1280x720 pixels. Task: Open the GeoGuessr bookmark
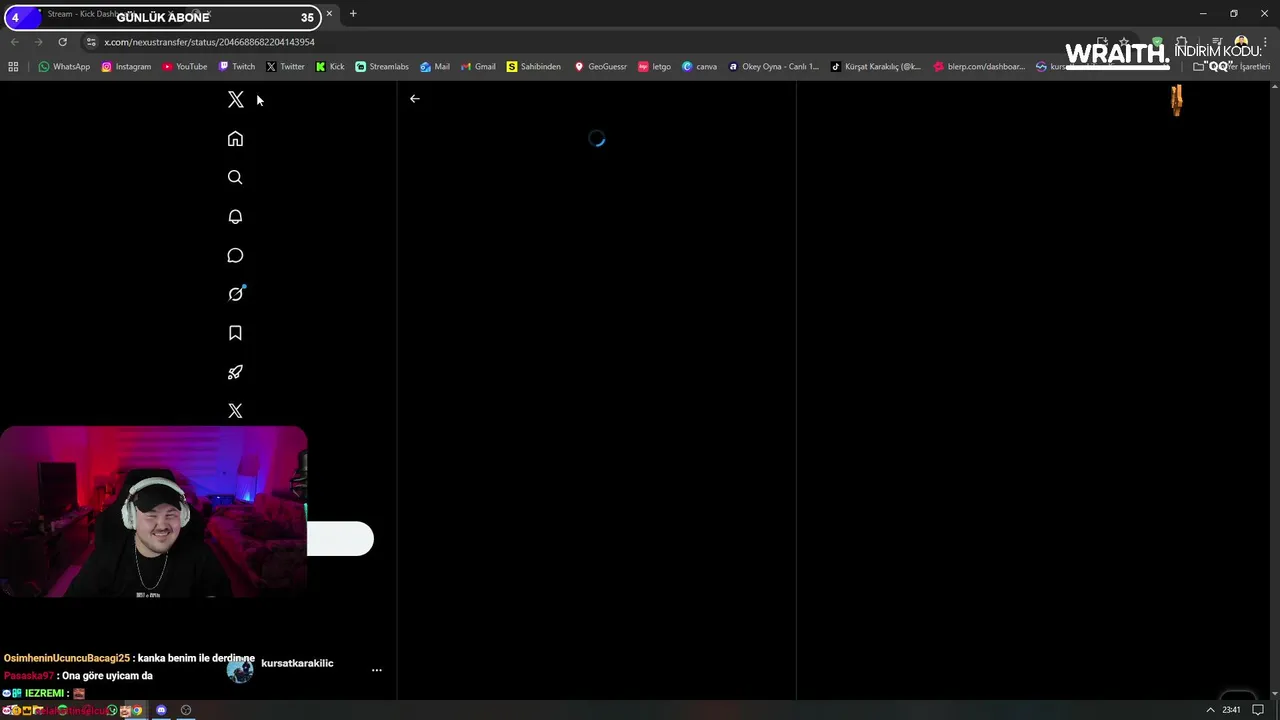(600, 67)
